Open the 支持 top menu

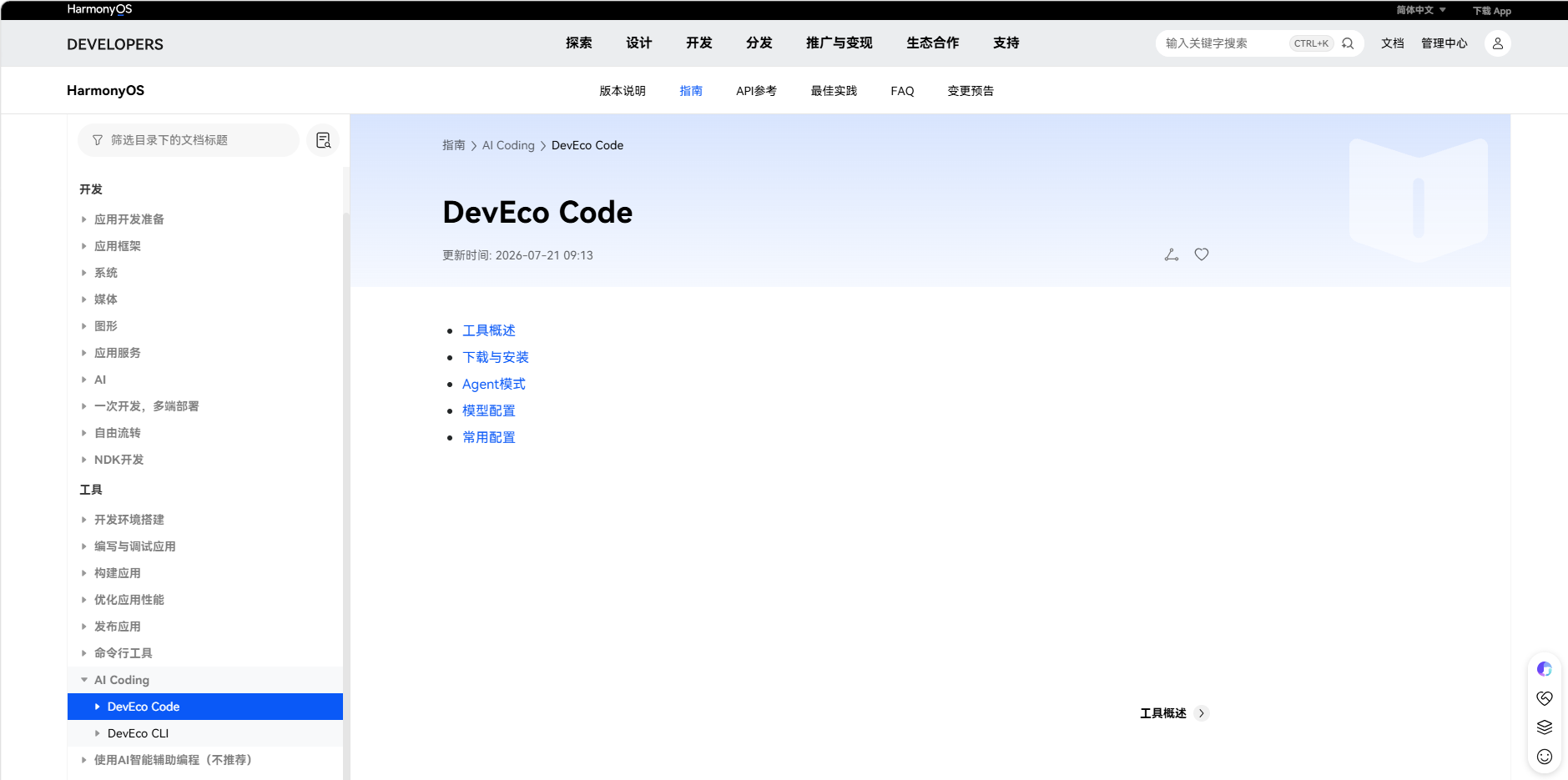(1006, 43)
